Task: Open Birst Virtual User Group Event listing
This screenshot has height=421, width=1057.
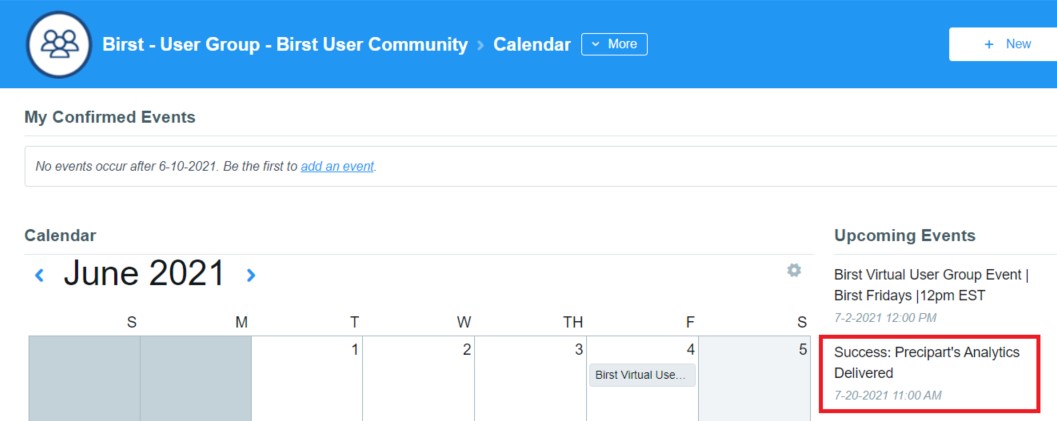Action: coord(930,286)
